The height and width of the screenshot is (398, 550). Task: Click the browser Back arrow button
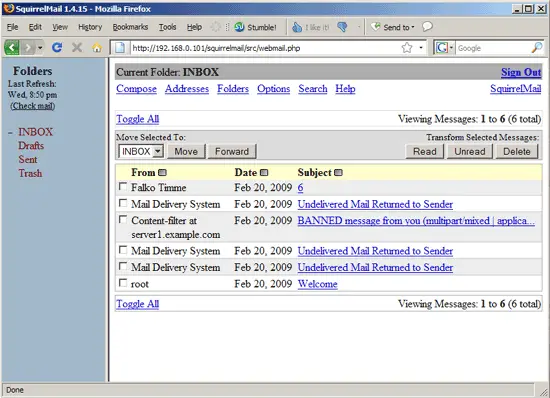12,47
